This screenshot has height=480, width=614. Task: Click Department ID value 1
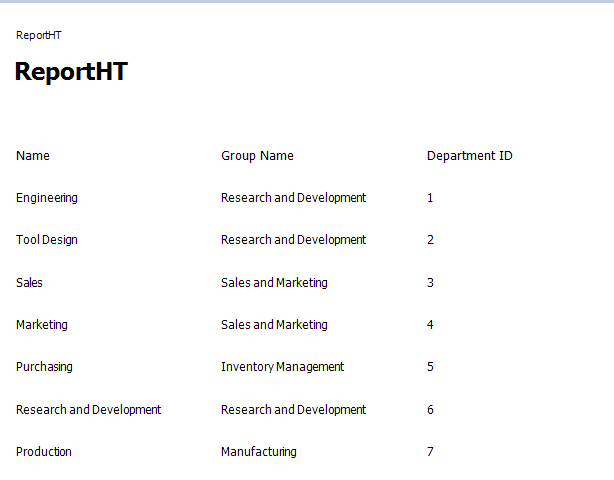pos(430,198)
